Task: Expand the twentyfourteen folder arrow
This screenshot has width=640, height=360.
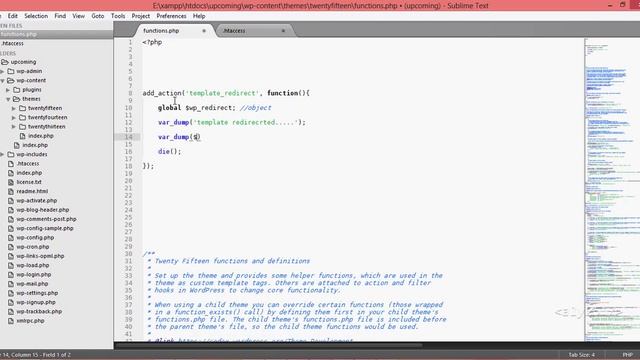Action: pos(14,118)
